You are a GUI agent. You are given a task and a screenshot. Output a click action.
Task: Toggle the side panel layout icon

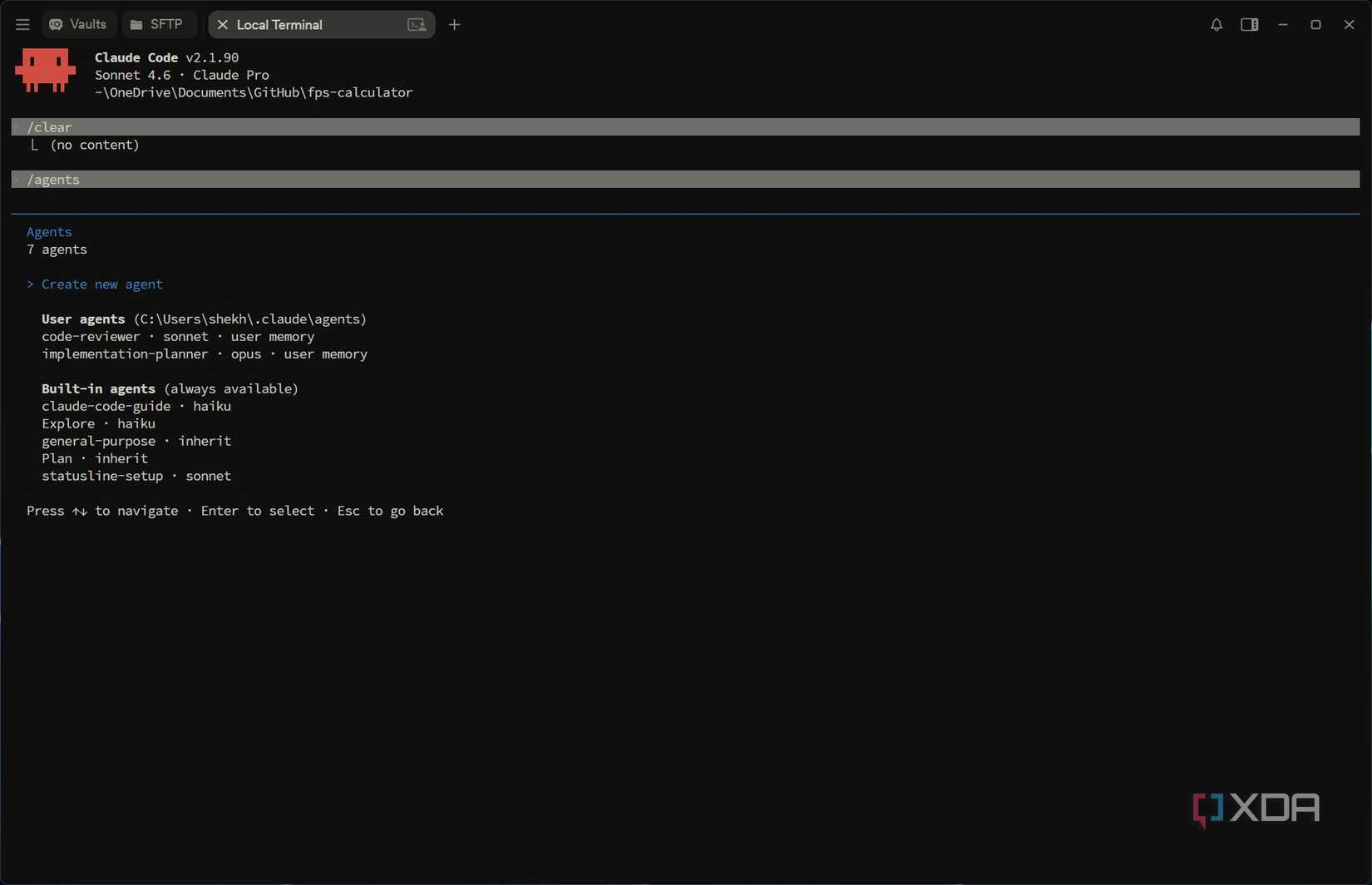[1249, 25]
